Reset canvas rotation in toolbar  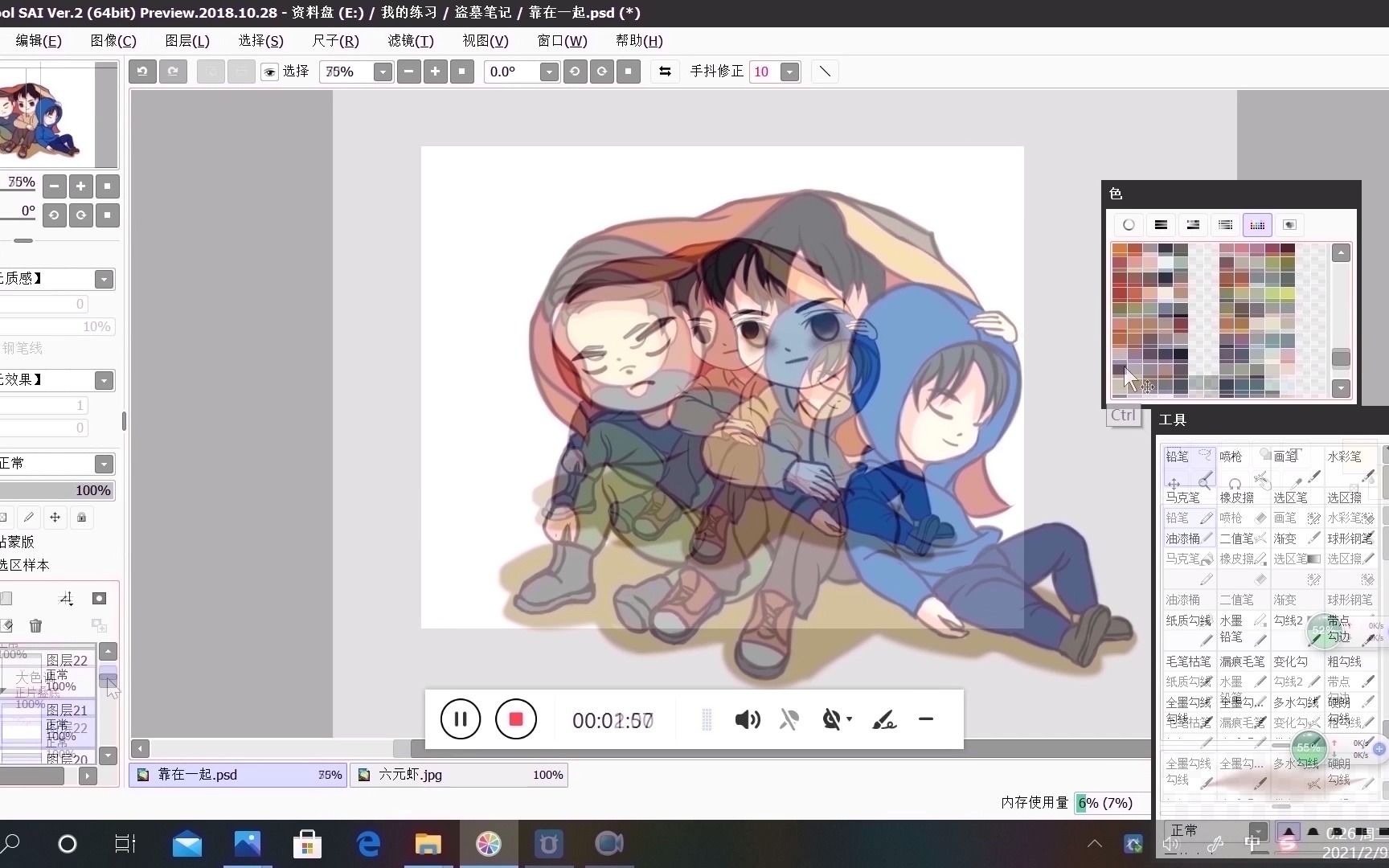tap(629, 72)
